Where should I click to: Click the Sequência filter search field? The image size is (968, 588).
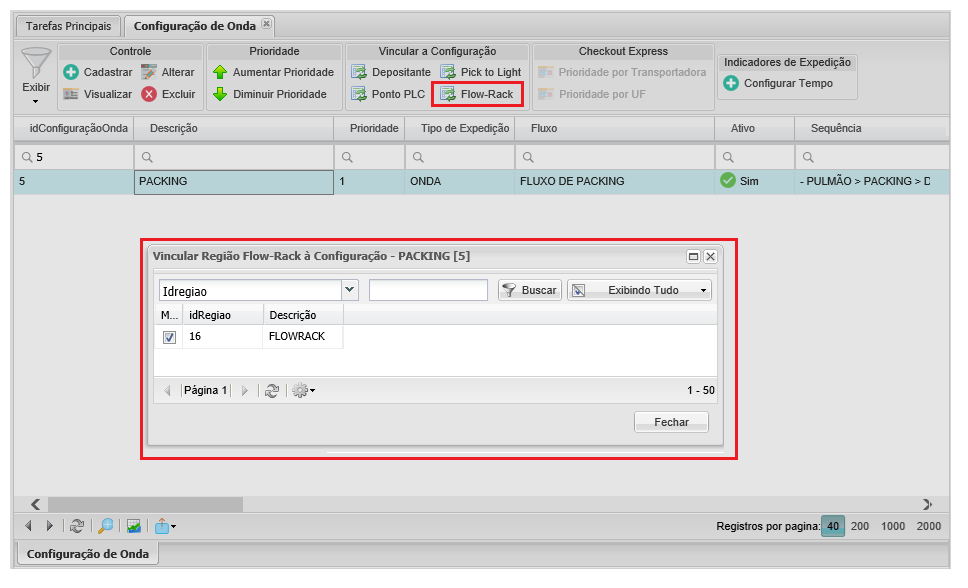click(x=872, y=158)
